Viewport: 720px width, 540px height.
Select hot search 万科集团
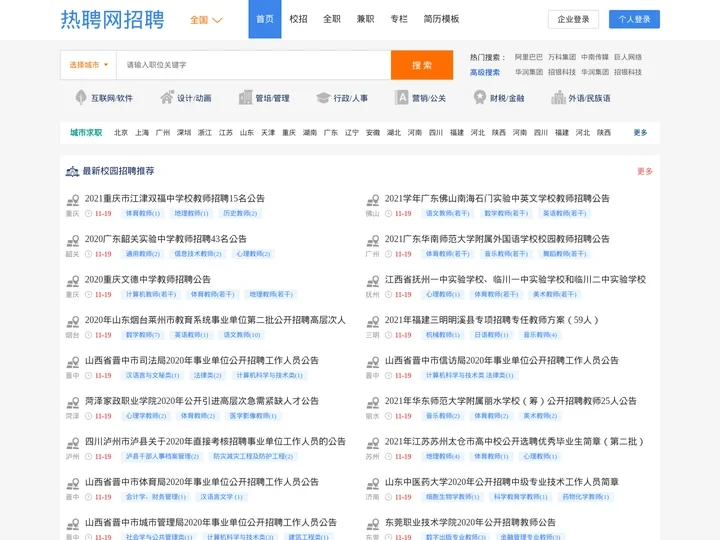pyautogui.click(x=562, y=57)
